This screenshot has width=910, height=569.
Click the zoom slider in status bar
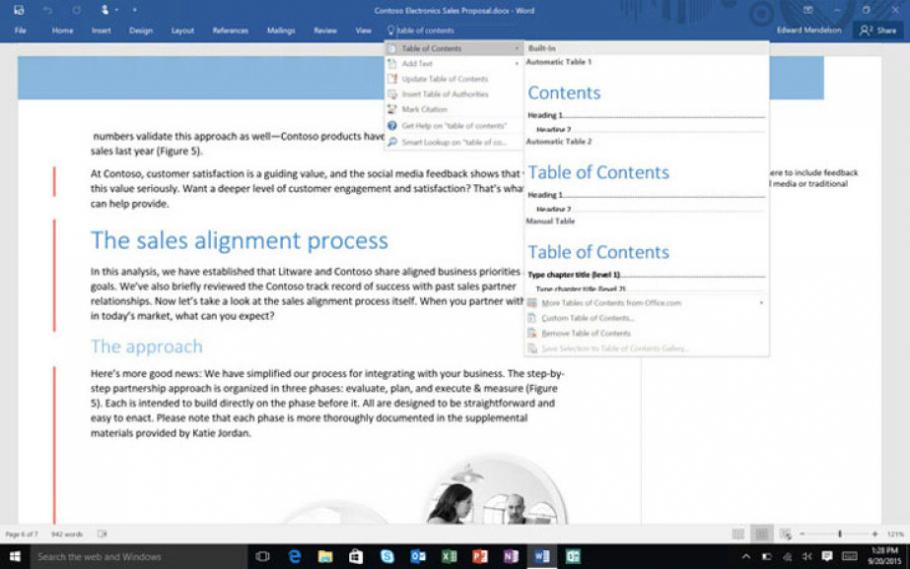click(839, 534)
